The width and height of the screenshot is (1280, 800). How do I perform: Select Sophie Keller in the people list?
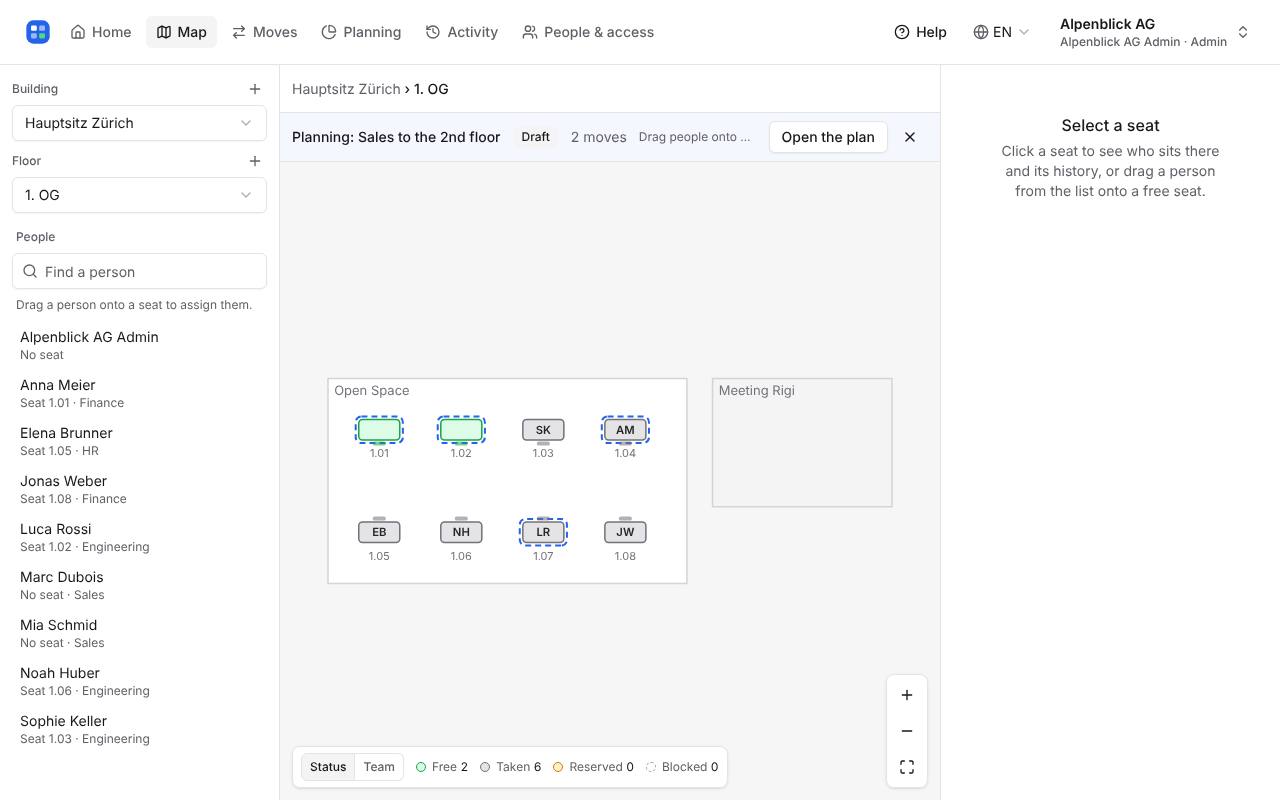(x=139, y=729)
